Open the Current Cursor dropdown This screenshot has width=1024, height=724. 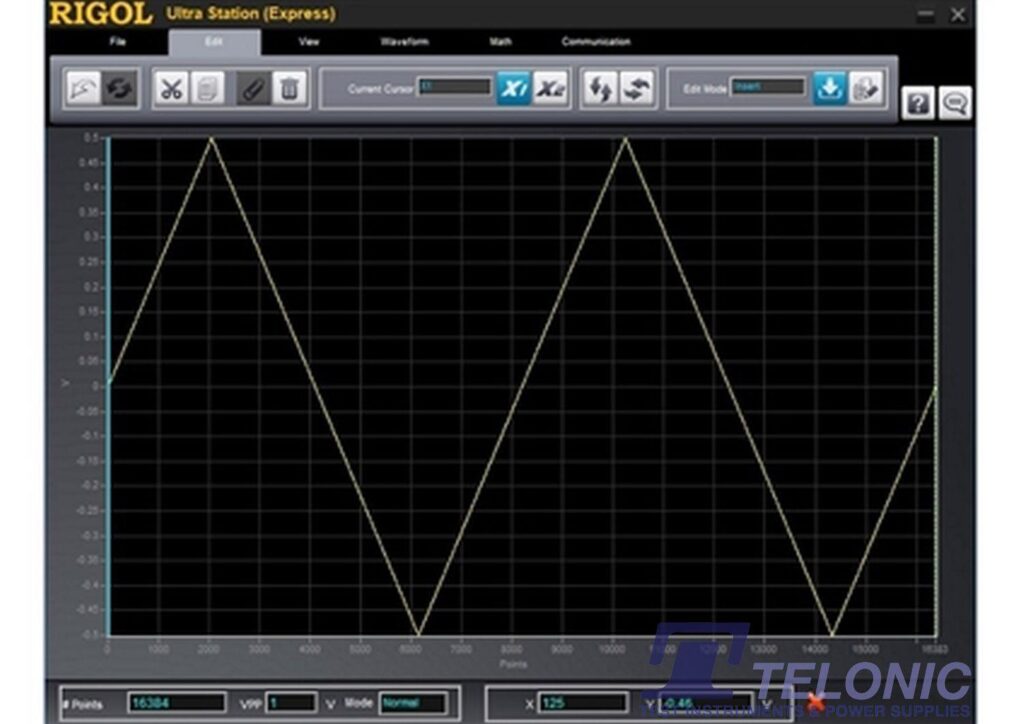455,88
